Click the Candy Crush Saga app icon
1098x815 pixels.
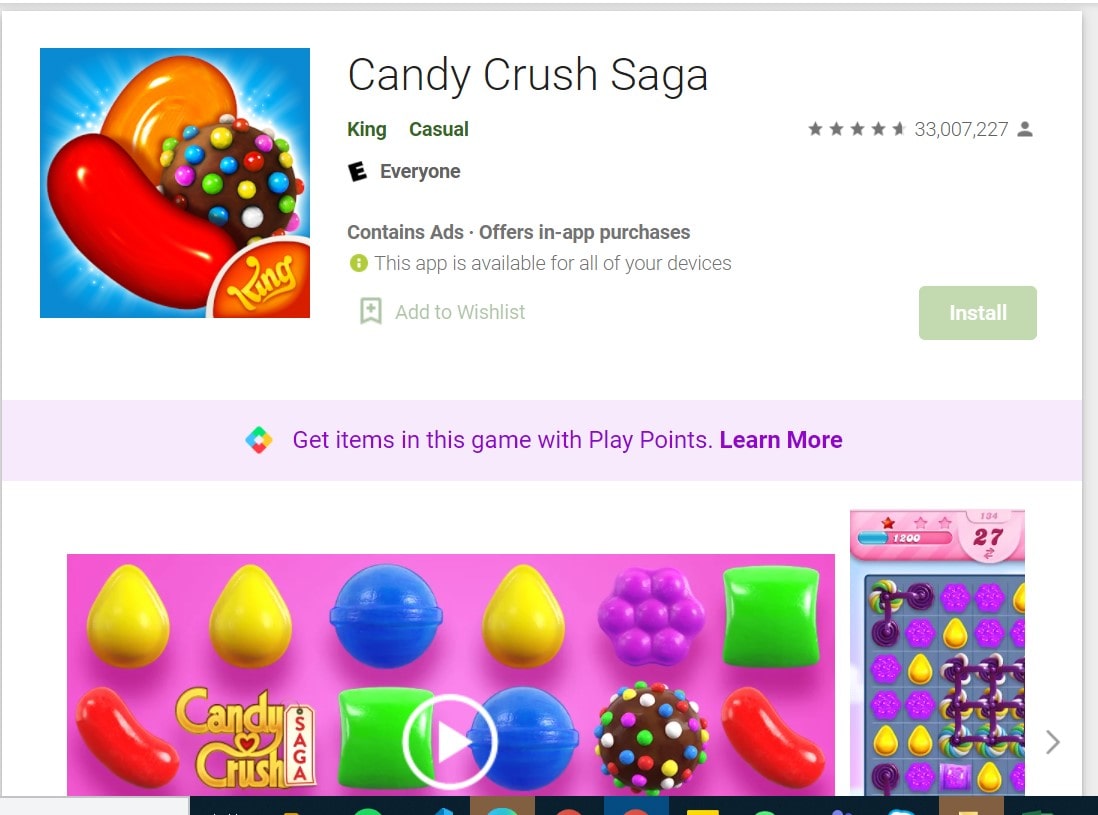coord(175,183)
